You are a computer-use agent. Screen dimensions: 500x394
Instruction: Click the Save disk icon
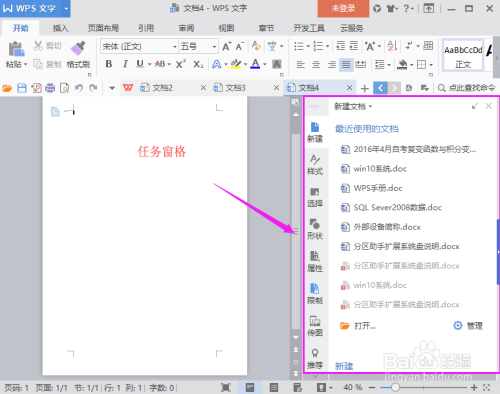[22, 88]
